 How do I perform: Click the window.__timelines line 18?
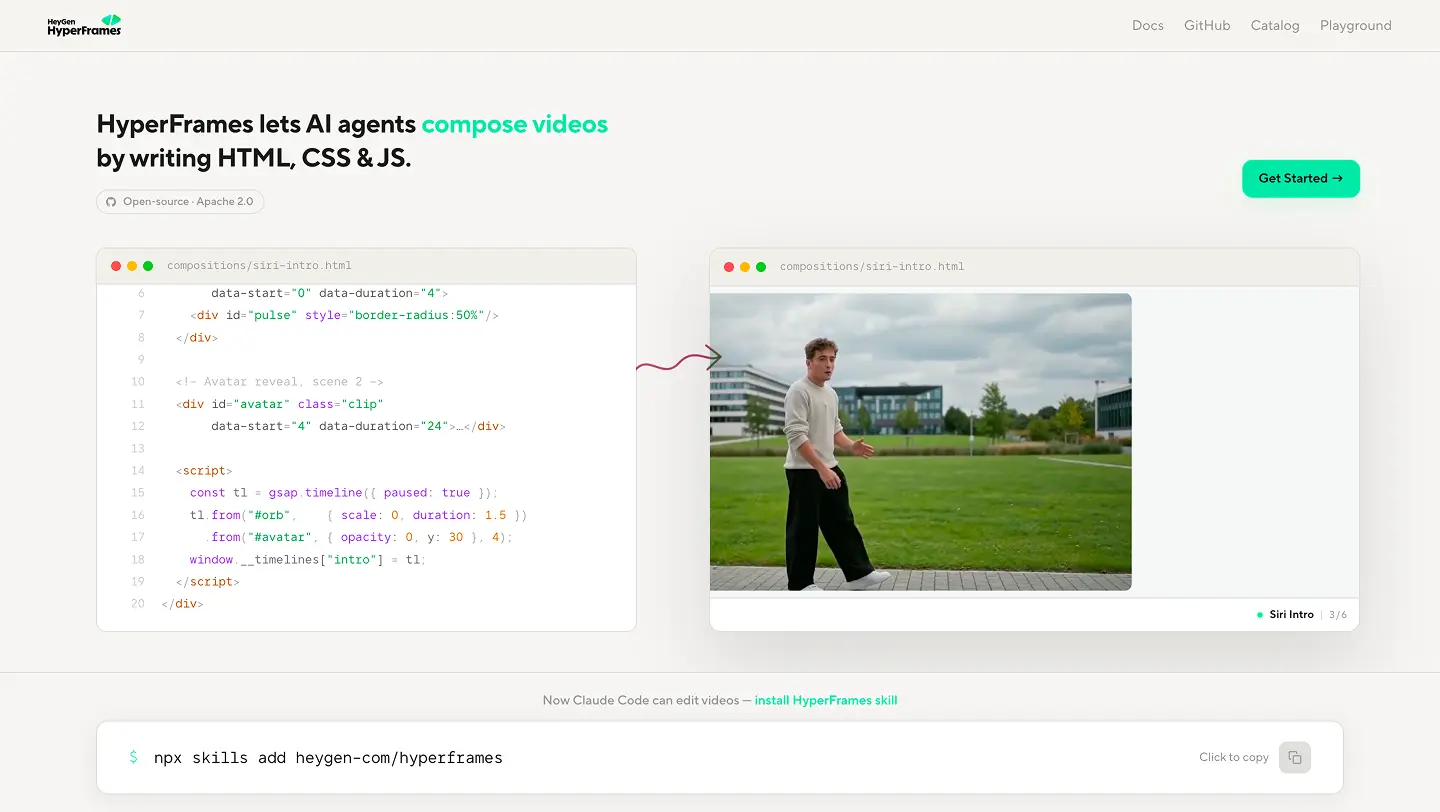[308, 559]
